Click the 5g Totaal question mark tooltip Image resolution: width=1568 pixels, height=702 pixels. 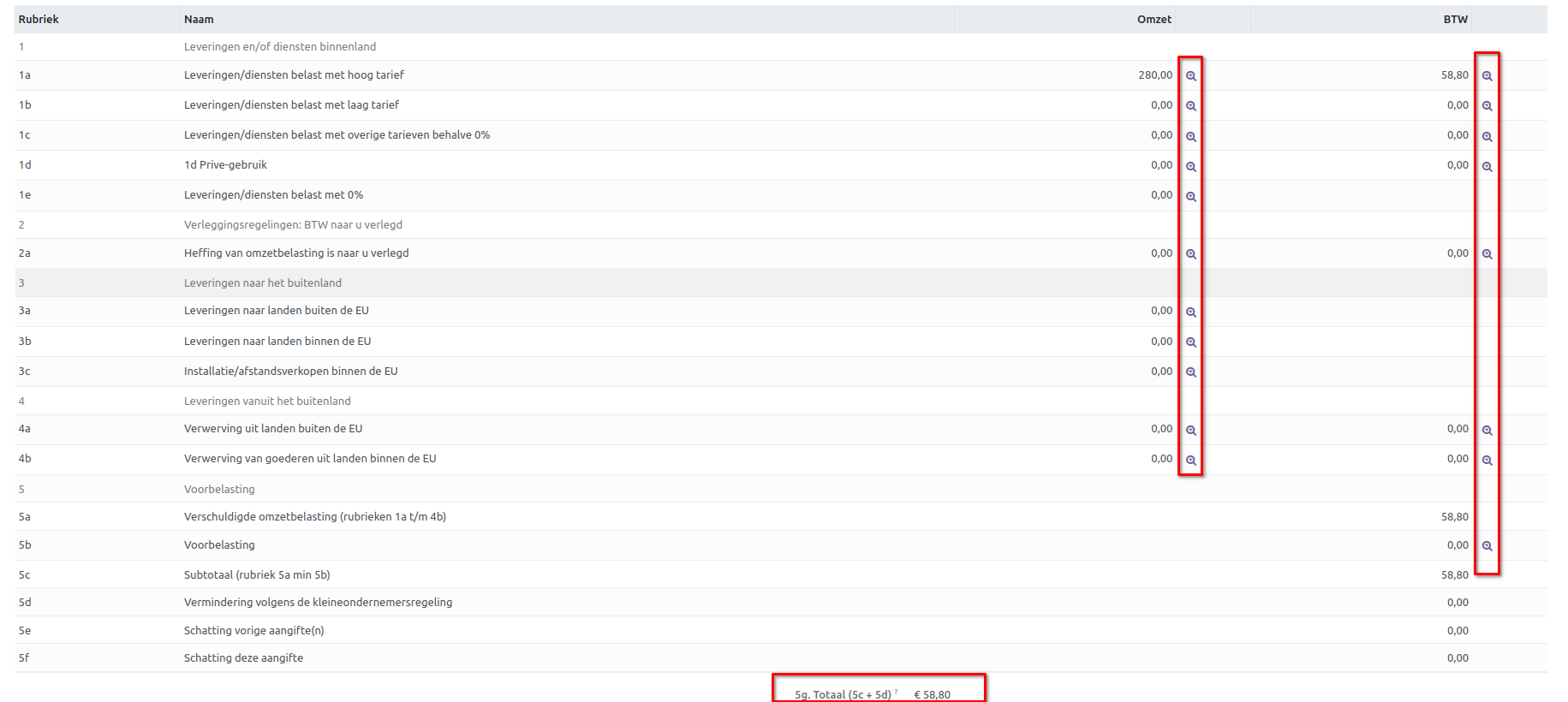tap(896, 692)
